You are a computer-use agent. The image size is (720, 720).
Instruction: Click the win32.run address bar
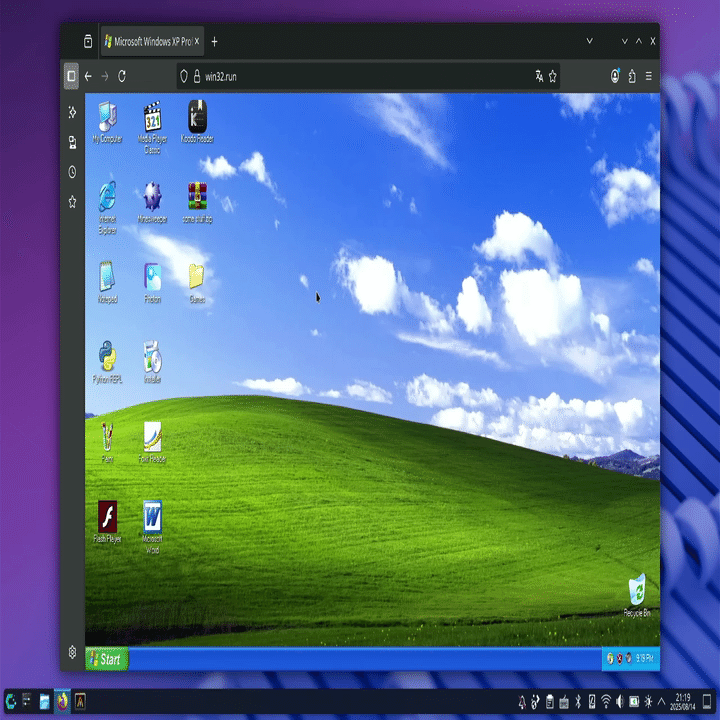point(367,76)
